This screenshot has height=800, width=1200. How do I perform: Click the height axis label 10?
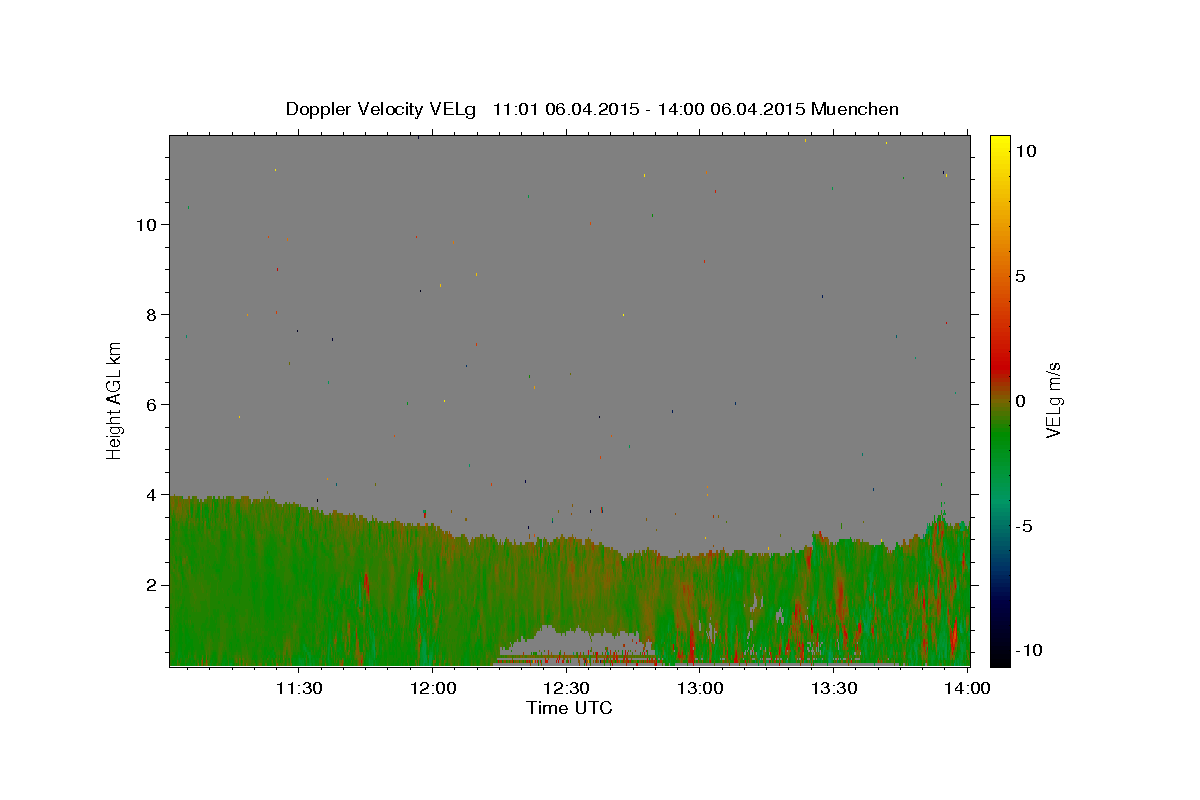point(147,225)
